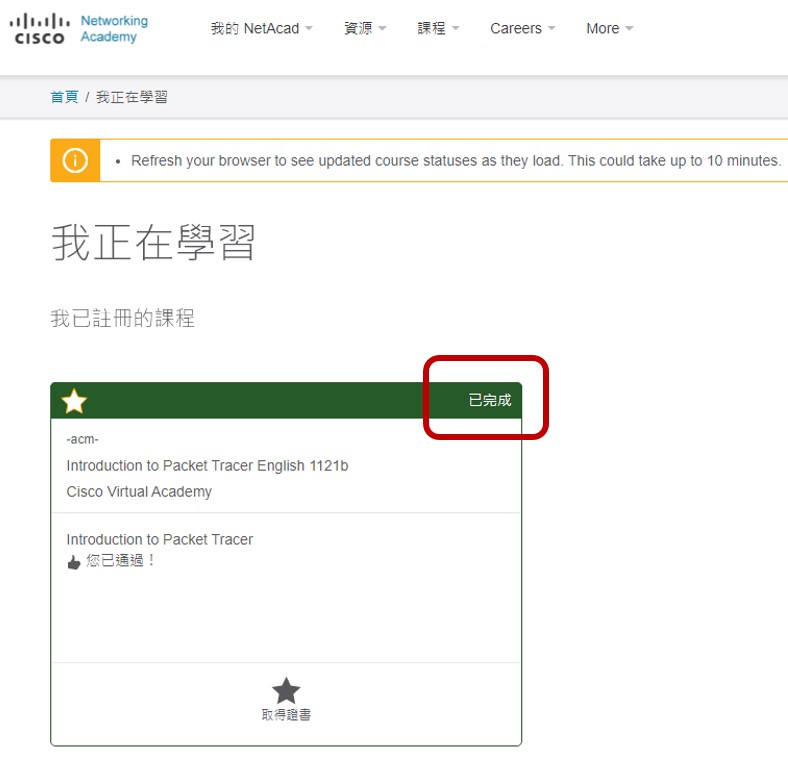
Task: Click the -acm- label
Action: tap(82, 439)
